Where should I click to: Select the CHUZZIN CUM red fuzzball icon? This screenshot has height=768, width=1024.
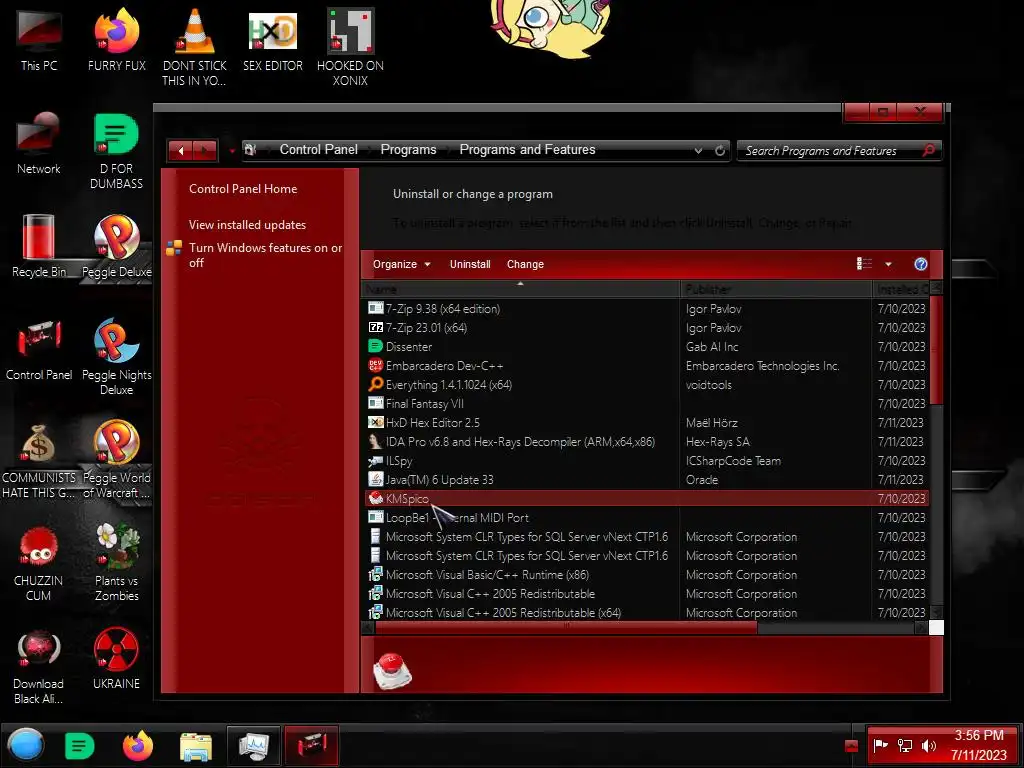click(x=39, y=563)
